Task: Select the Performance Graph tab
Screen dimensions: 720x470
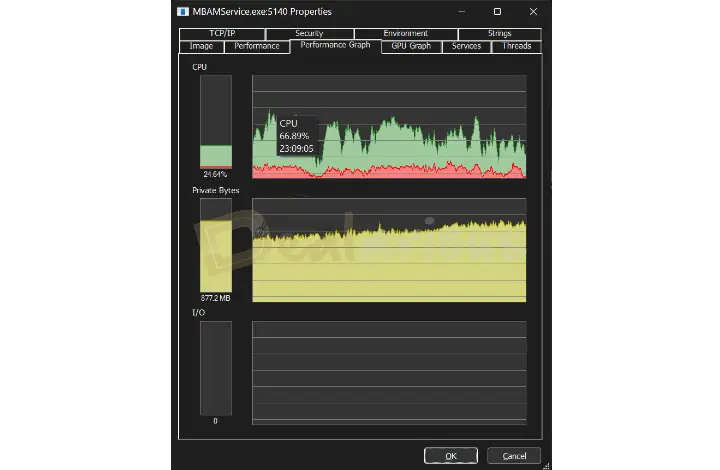Action: [x=335, y=46]
